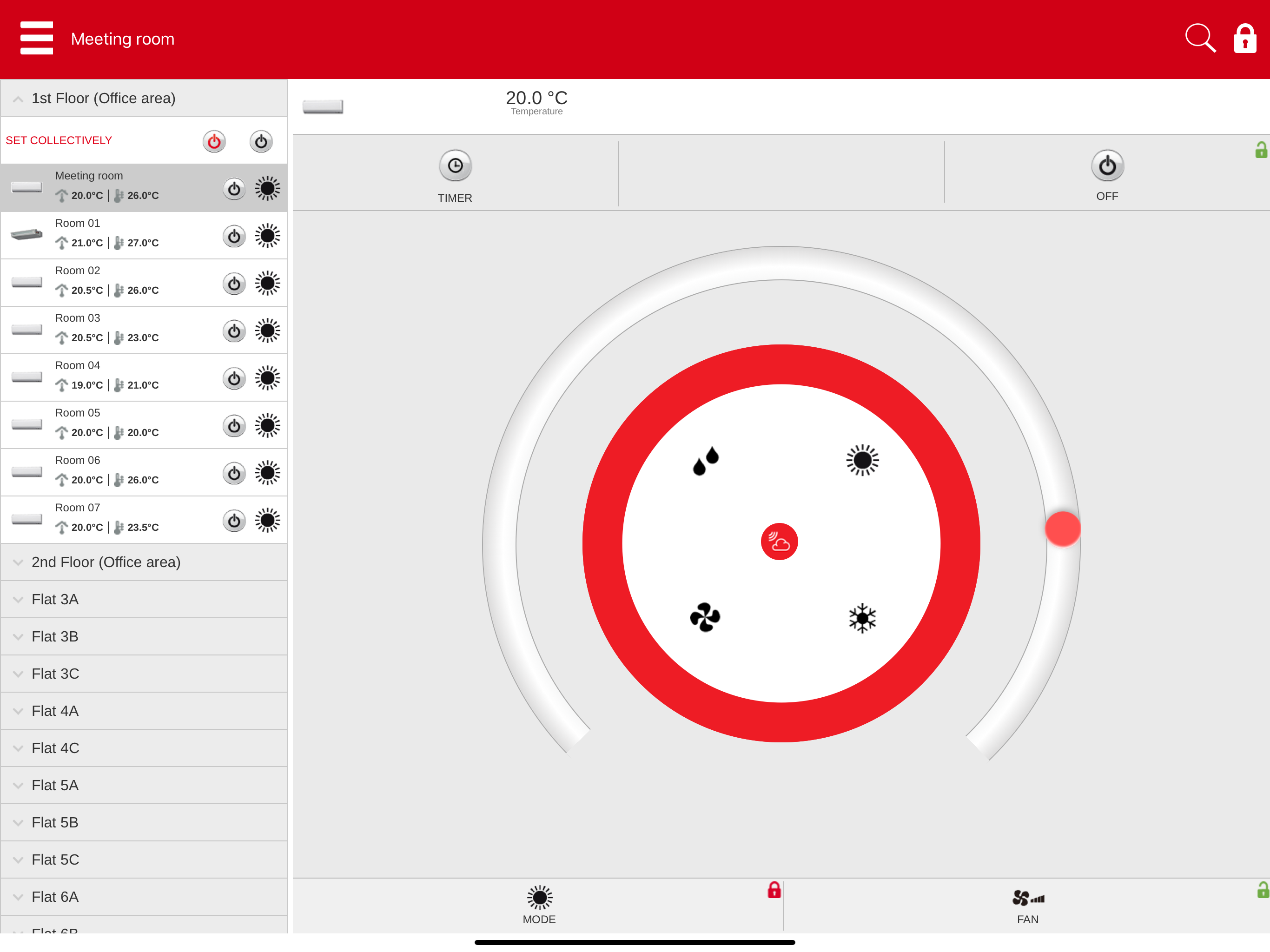Screen dimensions: 1270x952
Task: Expand Flat 4C group
Action: tap(144, 748)
